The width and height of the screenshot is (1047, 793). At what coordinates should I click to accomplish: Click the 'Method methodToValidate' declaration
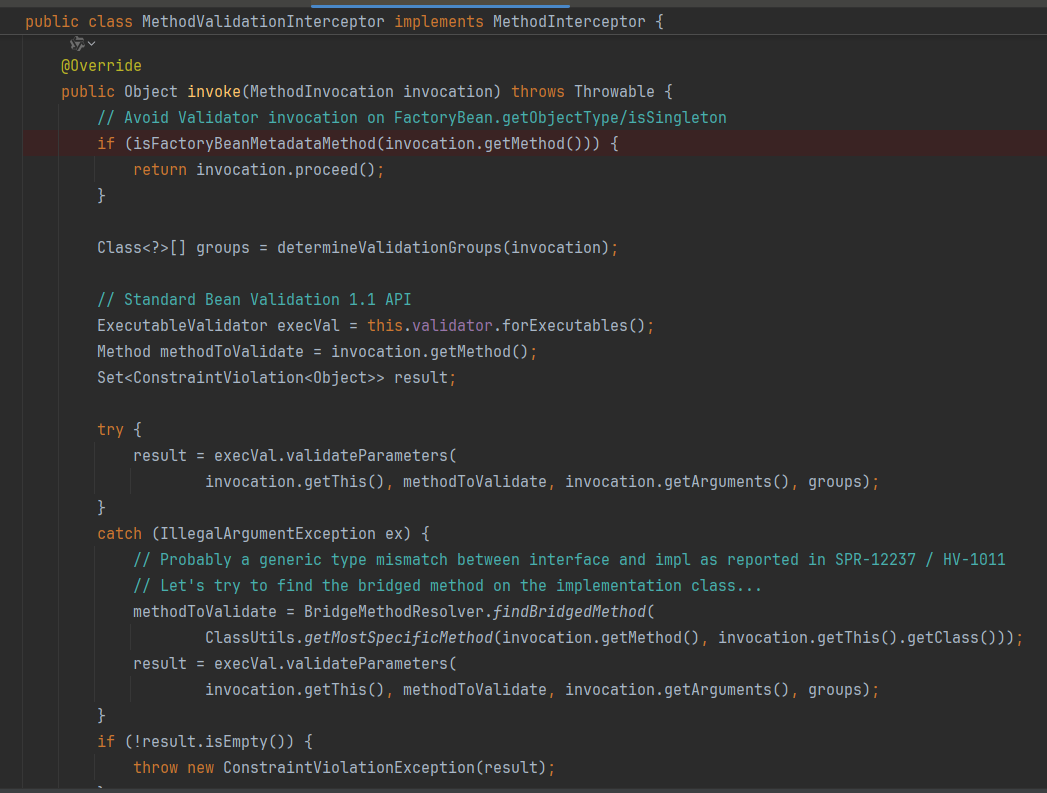click(200, 352)
